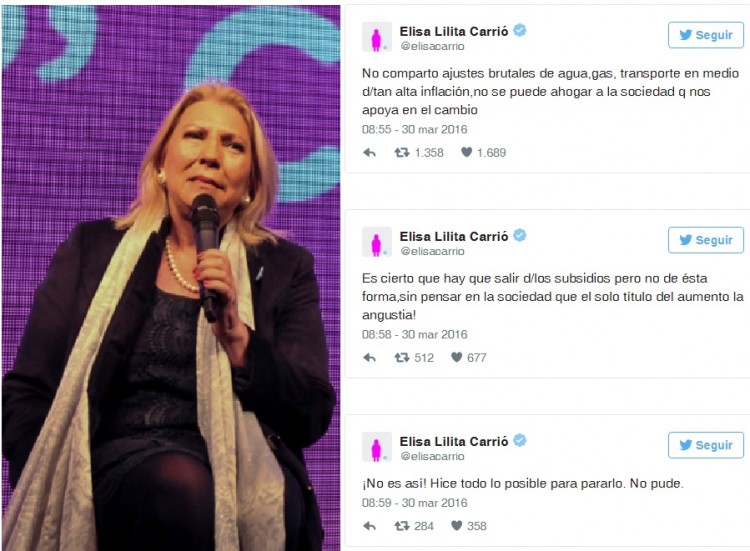Retweet the tweet with 284 retweets
The image size is (750, 551).
(x=401, y=526)
